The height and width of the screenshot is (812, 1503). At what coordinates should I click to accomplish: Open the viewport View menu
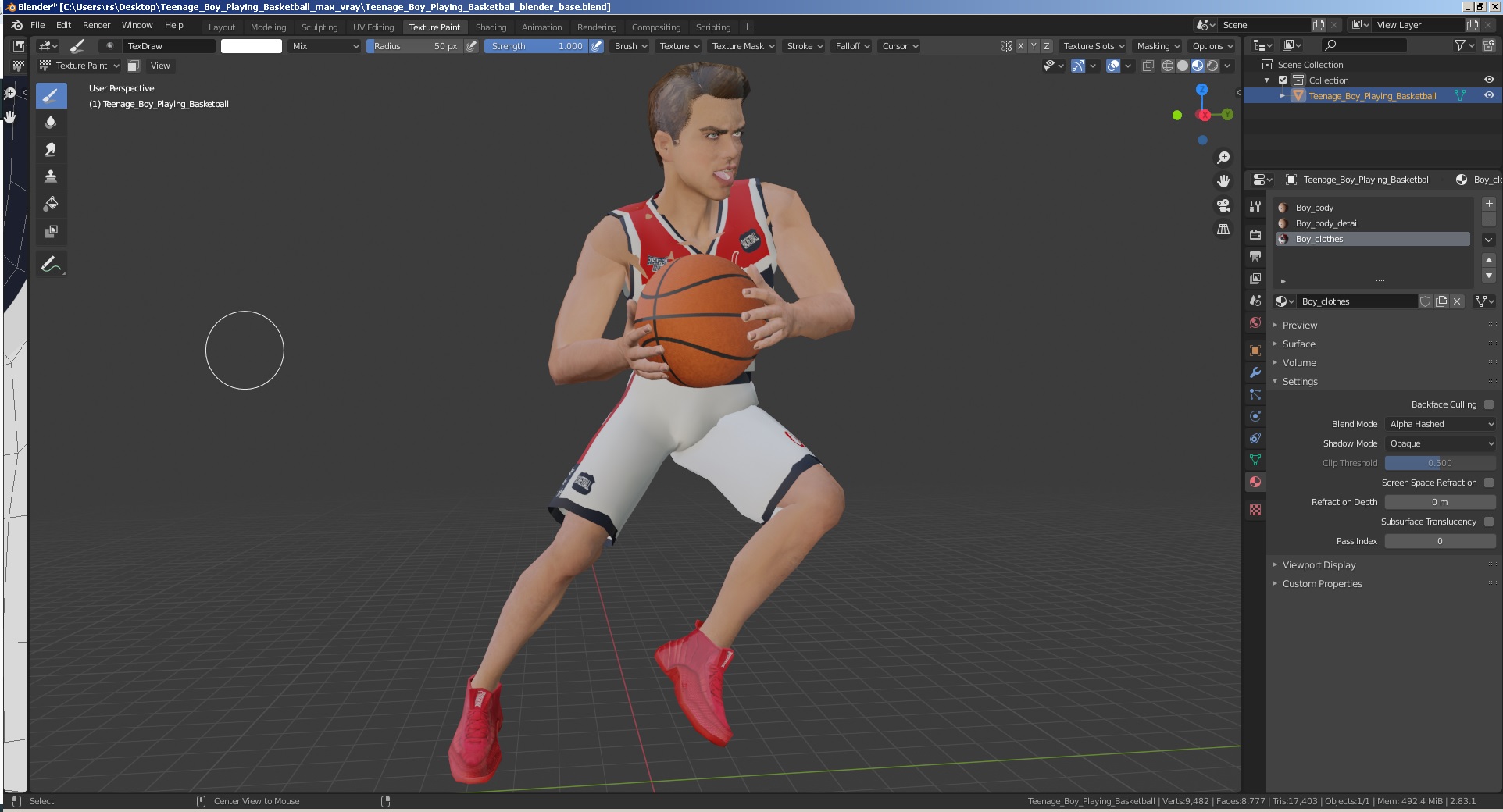point(160,66)
